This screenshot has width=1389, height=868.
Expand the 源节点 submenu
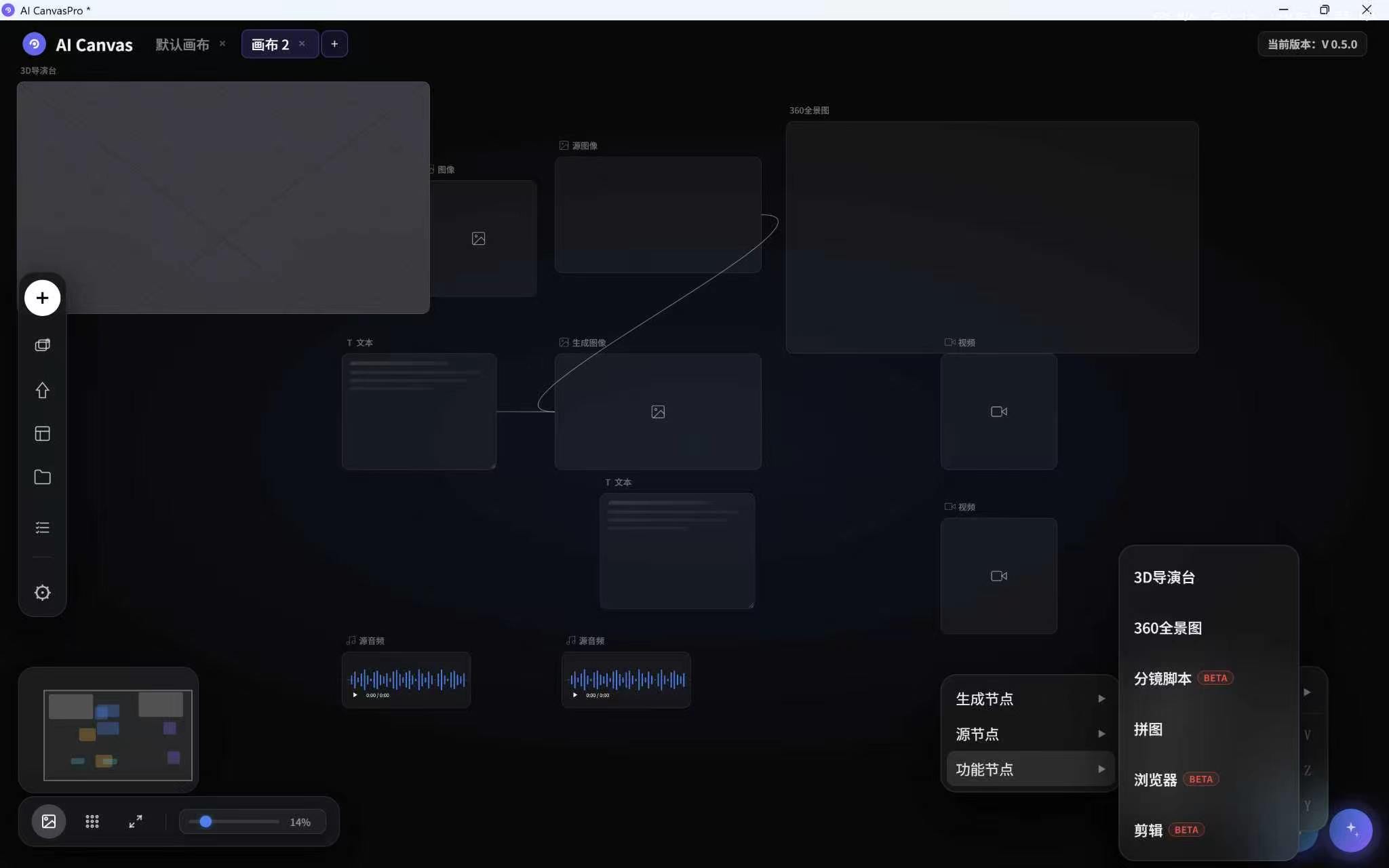point(1030,734)
